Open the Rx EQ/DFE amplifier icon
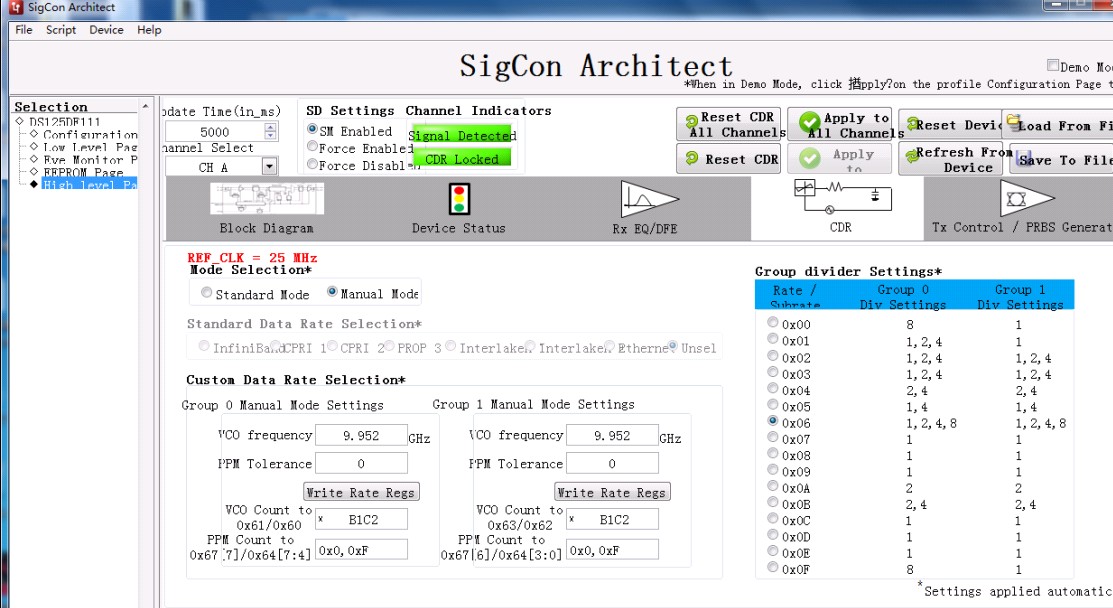The width and height of the screenshot is (1113, 608). point(649,199)
